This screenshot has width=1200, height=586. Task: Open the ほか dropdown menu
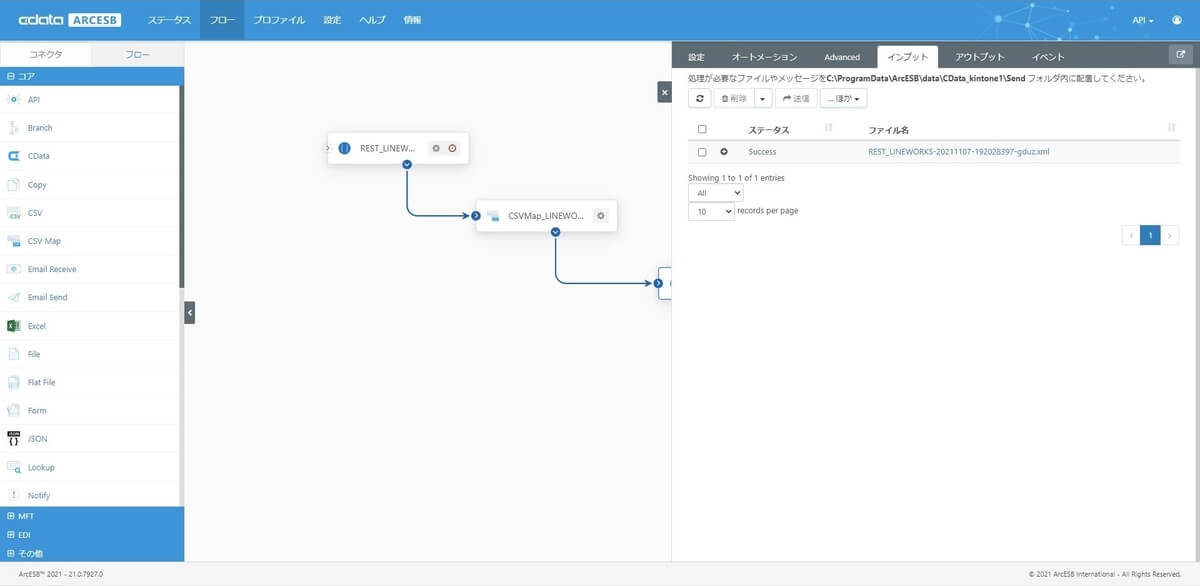tap(843, 98)
